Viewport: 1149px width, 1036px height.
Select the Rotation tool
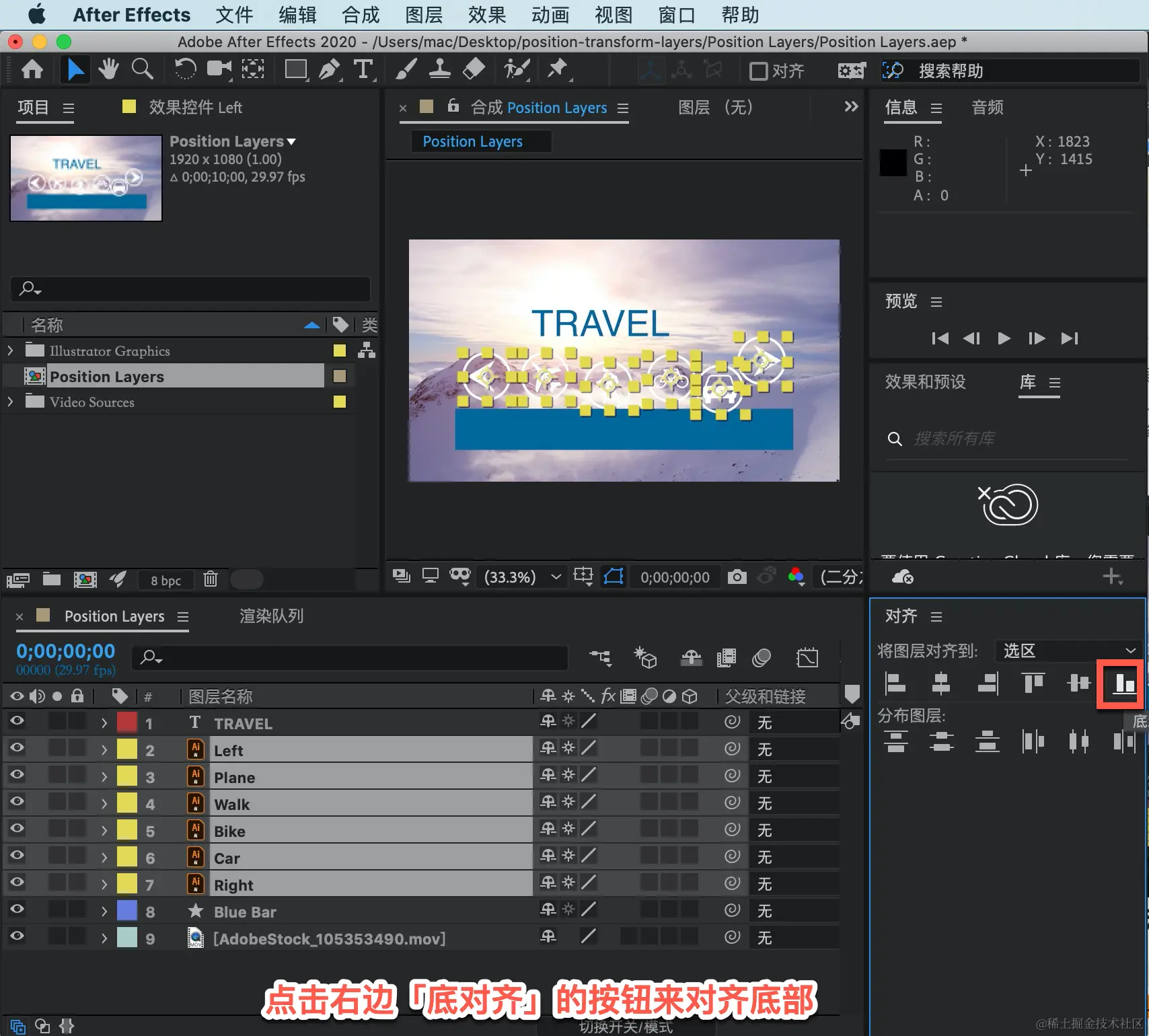click(x=185, y=69)
